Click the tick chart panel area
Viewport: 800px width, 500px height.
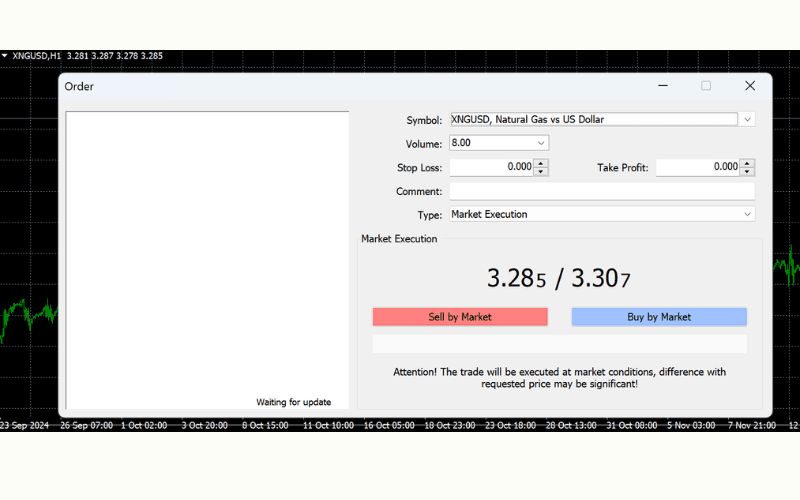207,255
